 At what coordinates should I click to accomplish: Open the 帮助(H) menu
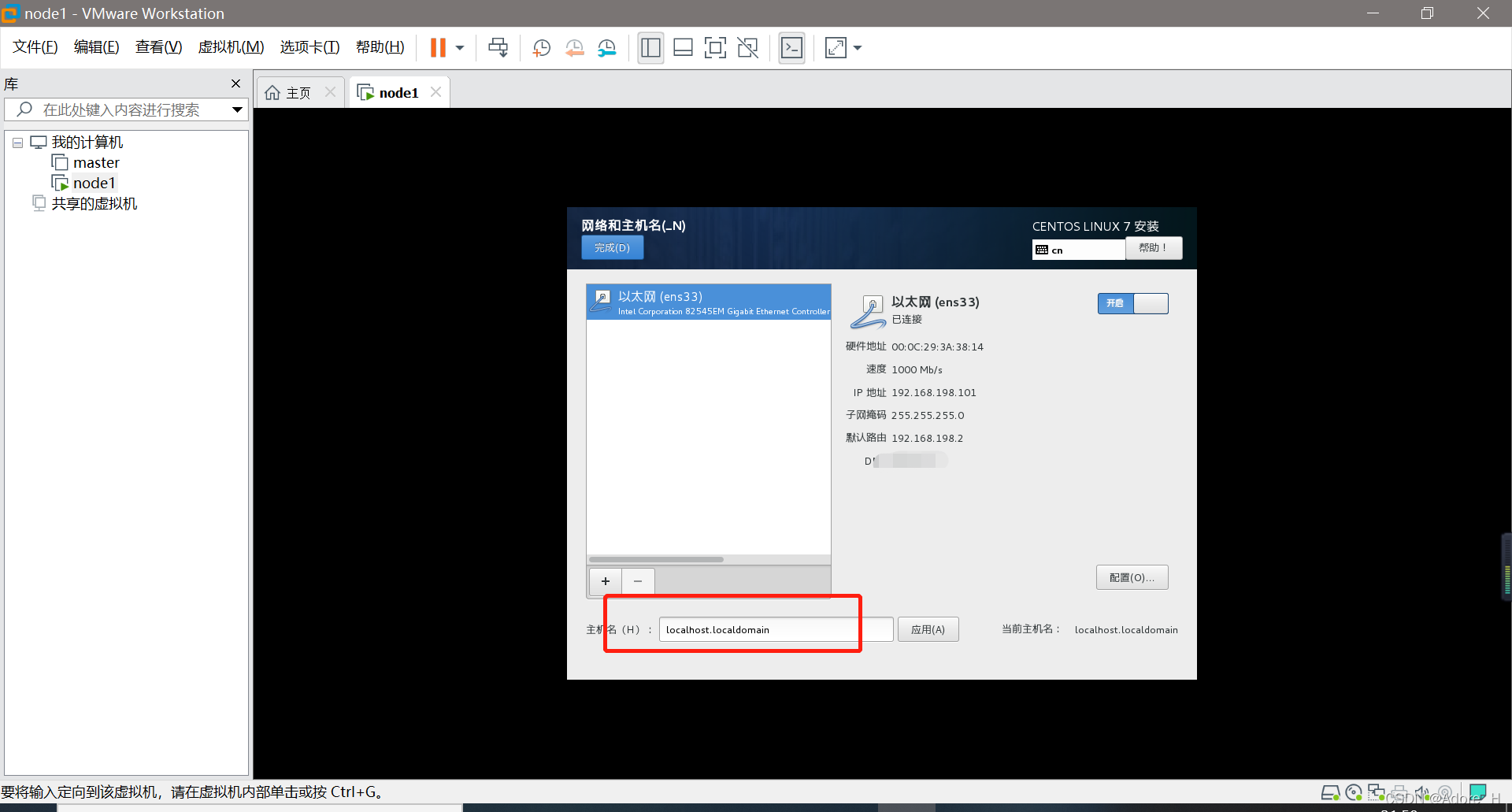click(380, 47)
